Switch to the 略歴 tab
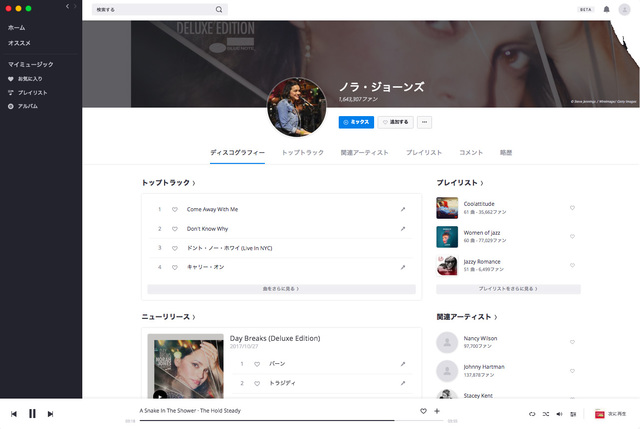The height and width of the screenshot is (429, 640). [506, 153]
